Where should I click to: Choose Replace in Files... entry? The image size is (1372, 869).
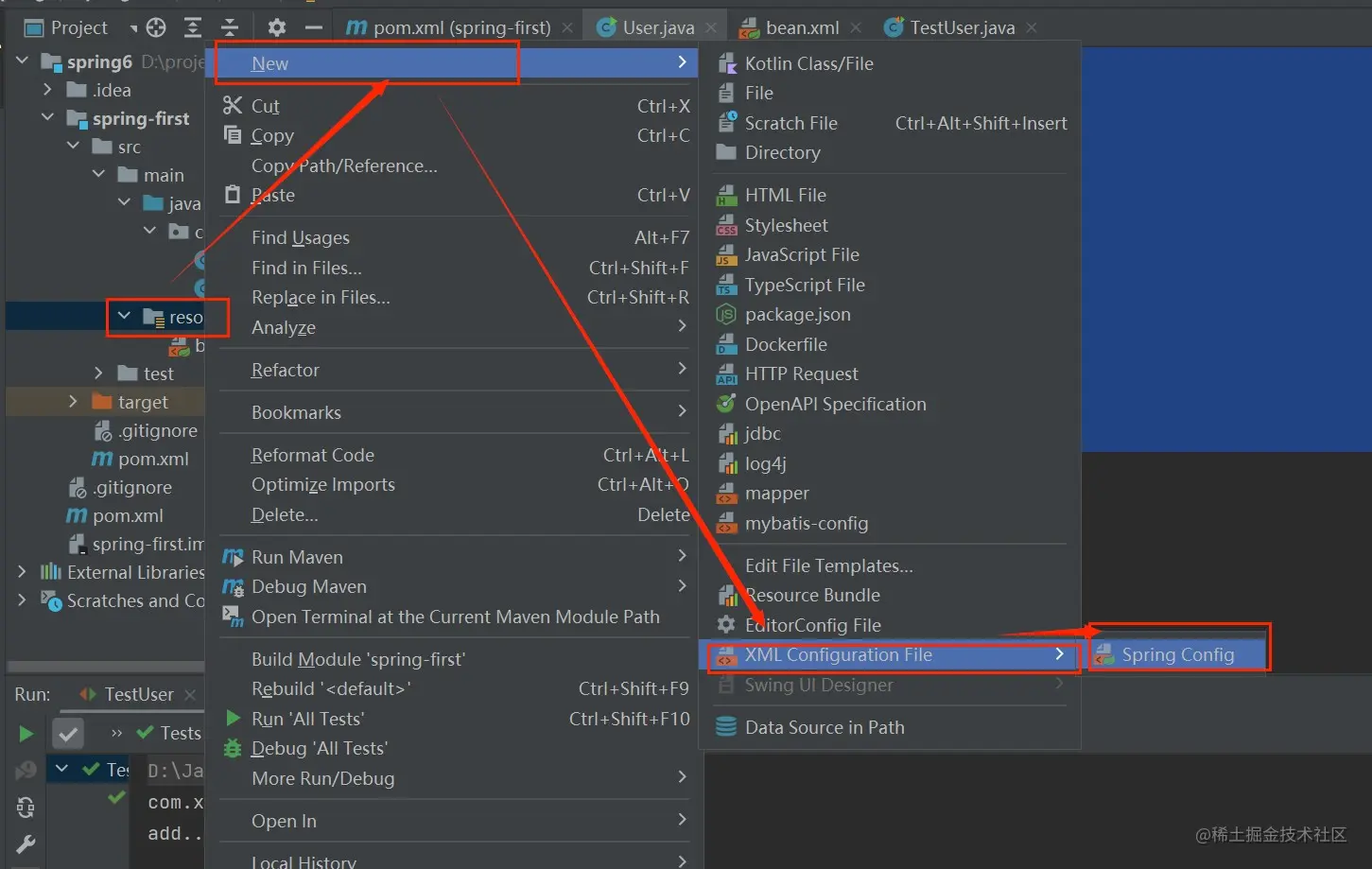tap(321, 297)
